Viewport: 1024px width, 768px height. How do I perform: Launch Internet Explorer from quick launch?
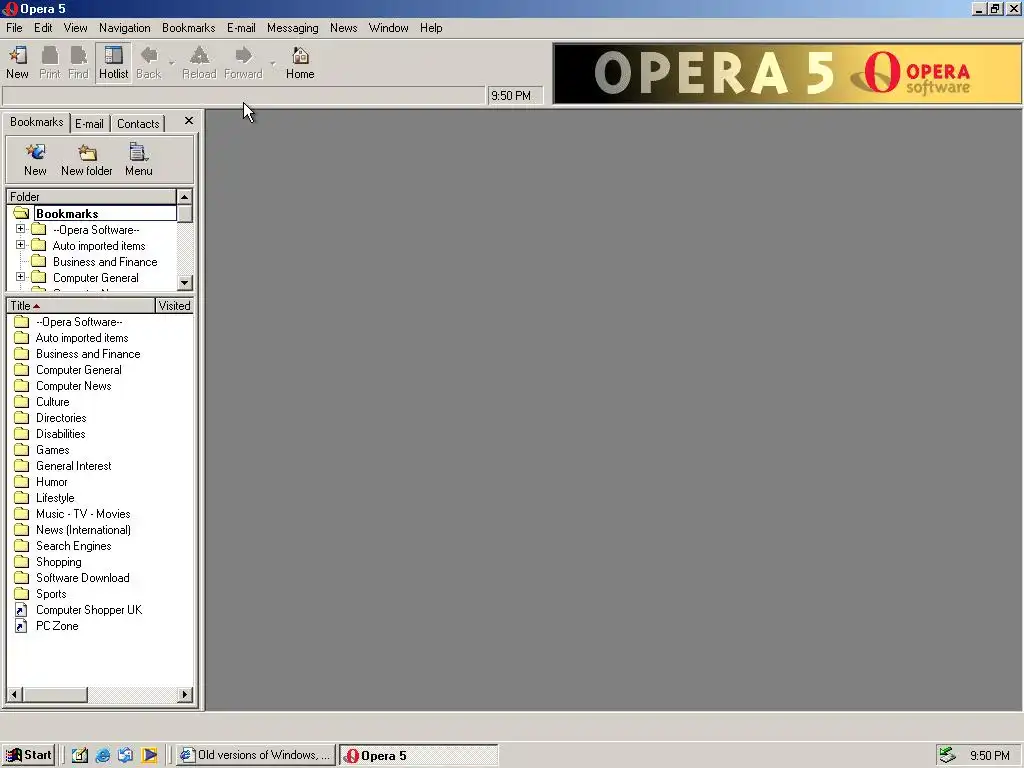click(103, 756)
